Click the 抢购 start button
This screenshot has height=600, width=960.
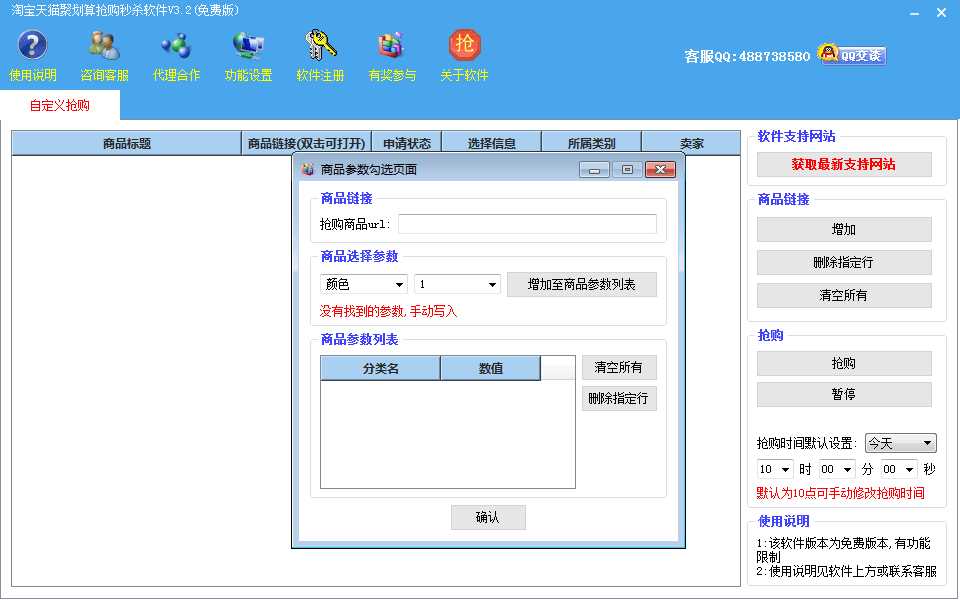(843, 363)
